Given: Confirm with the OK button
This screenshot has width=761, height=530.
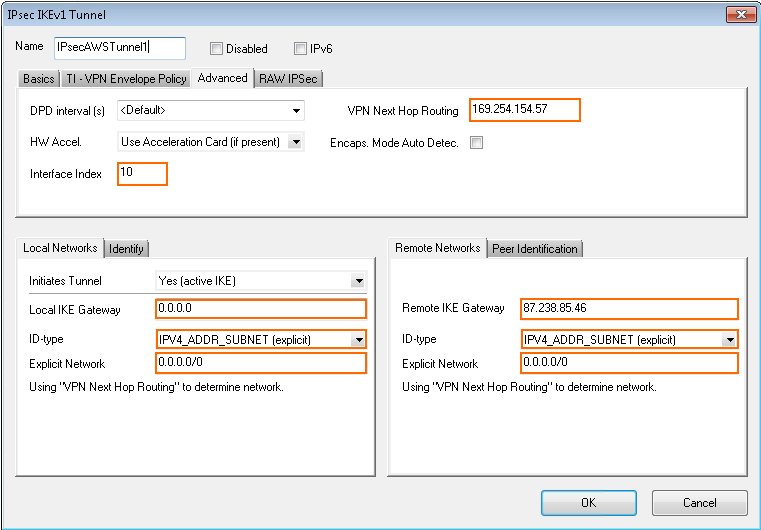Looking at the screenshot, I should pos(589,502).
